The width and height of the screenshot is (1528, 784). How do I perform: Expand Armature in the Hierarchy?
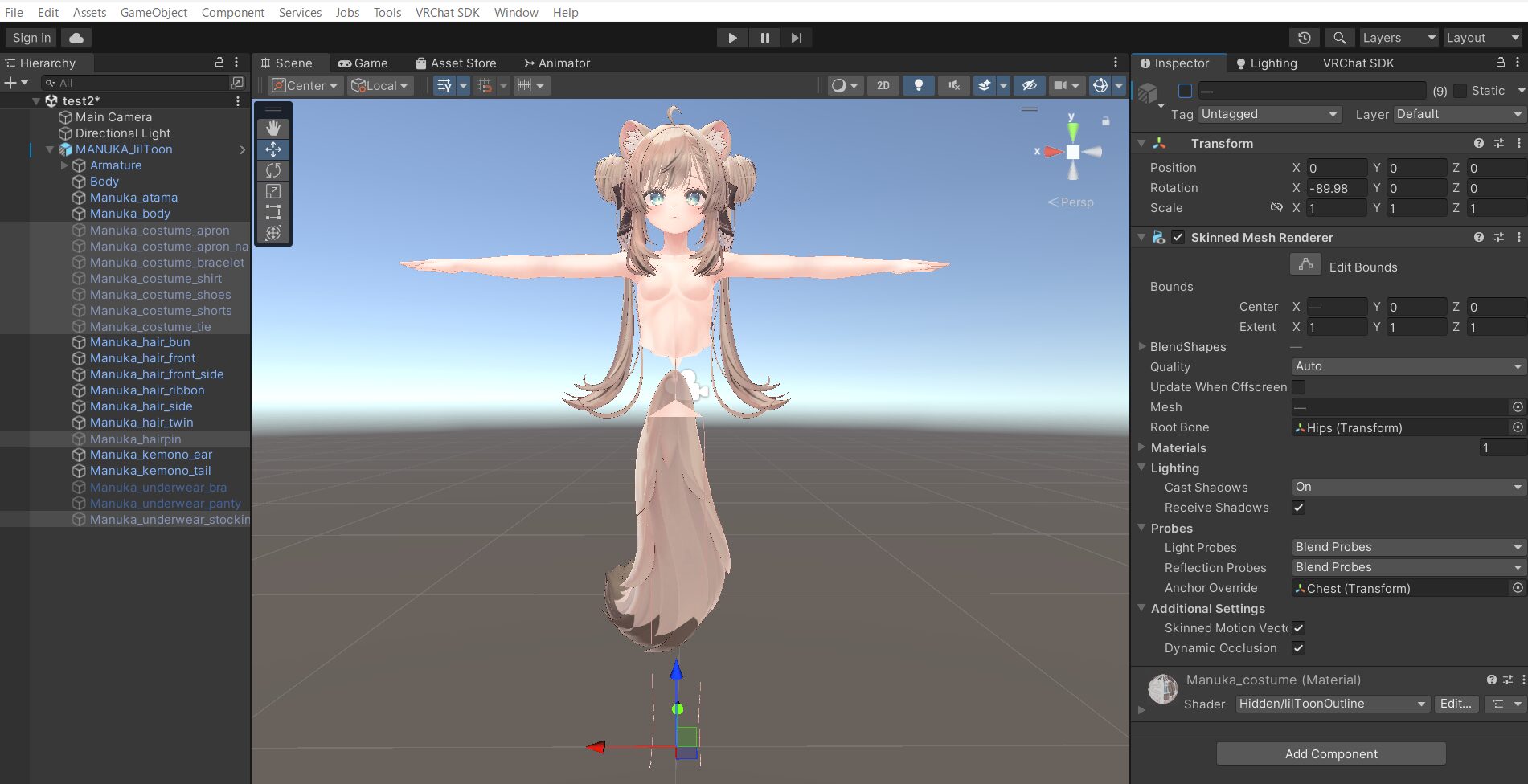[64, 165]
